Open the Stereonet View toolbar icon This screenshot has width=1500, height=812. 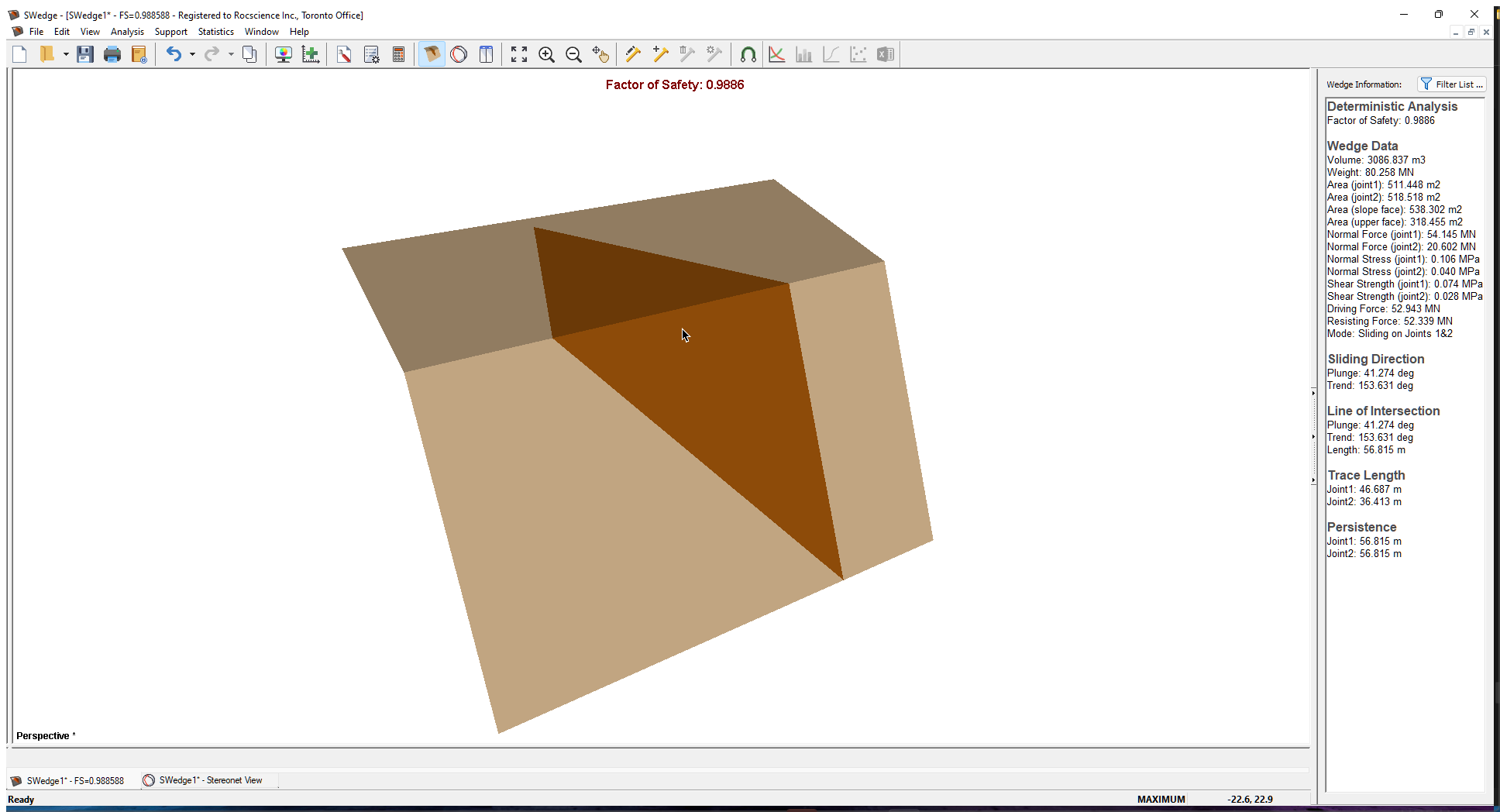[459, 54]
